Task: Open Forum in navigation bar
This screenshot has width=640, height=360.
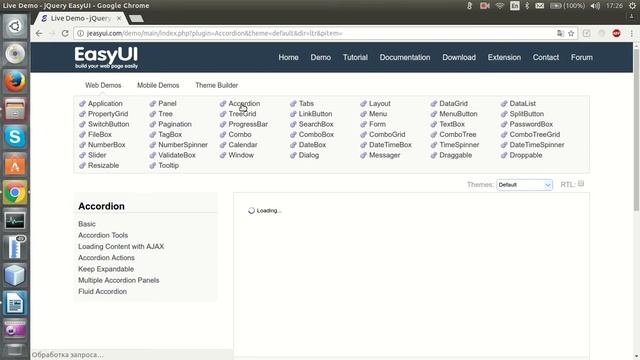Action: [582, 58]
